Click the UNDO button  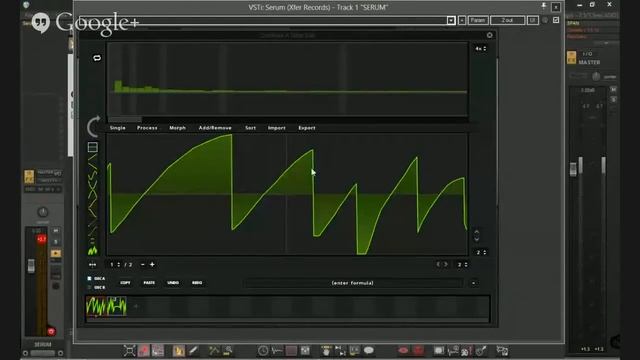click(x=173, y=282)
